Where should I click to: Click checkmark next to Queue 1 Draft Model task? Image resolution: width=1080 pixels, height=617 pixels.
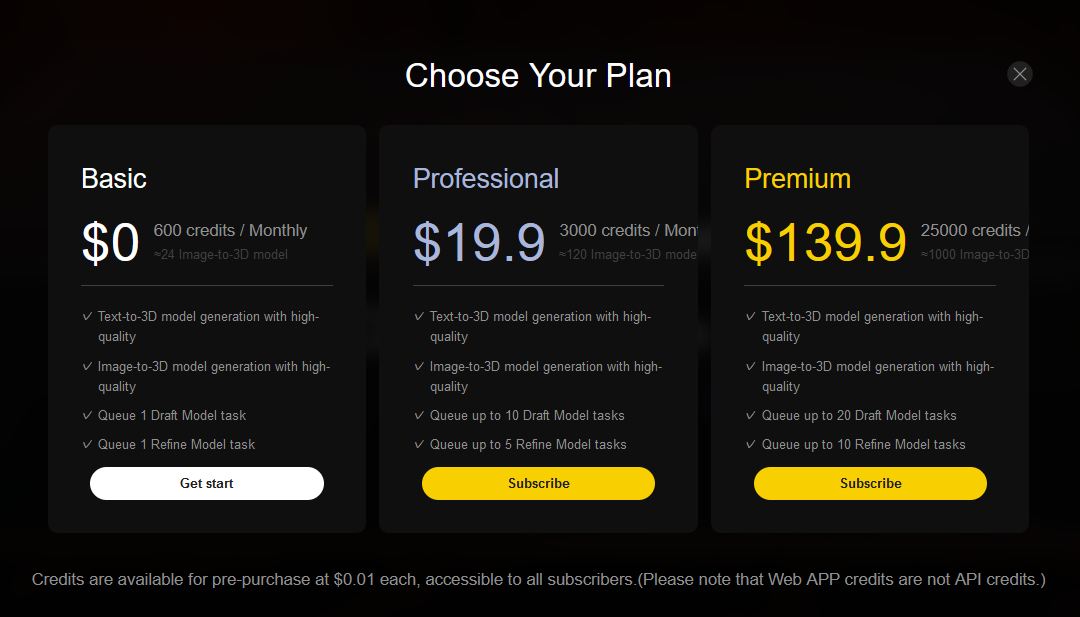[x=87, y=415]
